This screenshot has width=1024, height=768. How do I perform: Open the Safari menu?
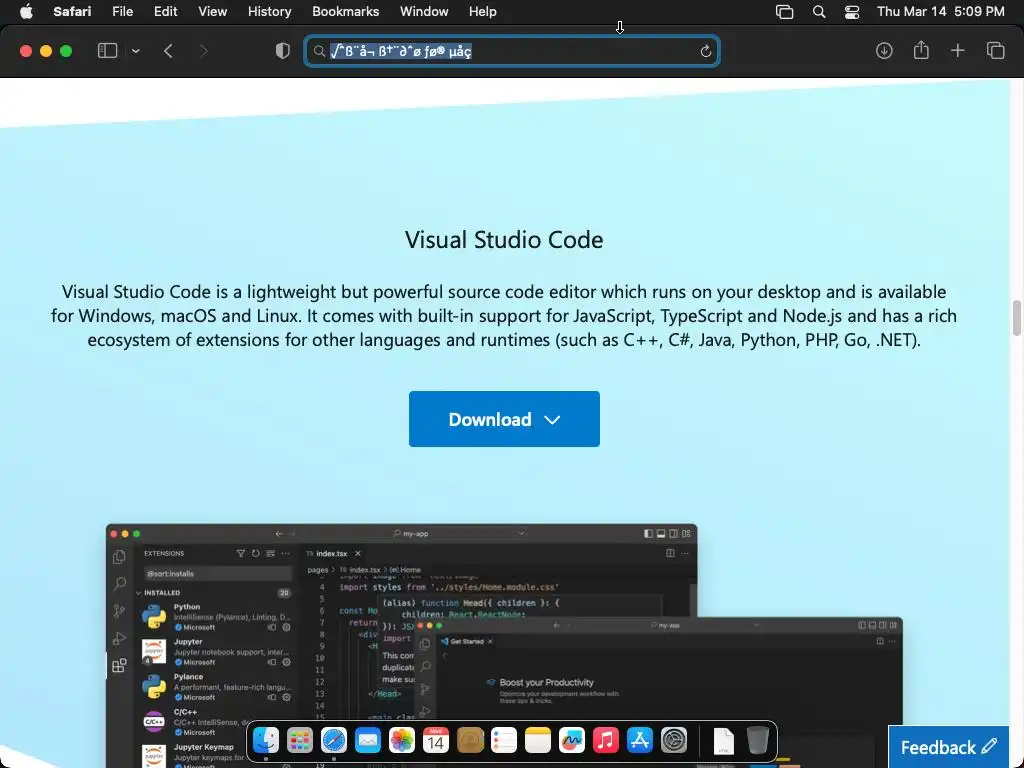(72, 12)
